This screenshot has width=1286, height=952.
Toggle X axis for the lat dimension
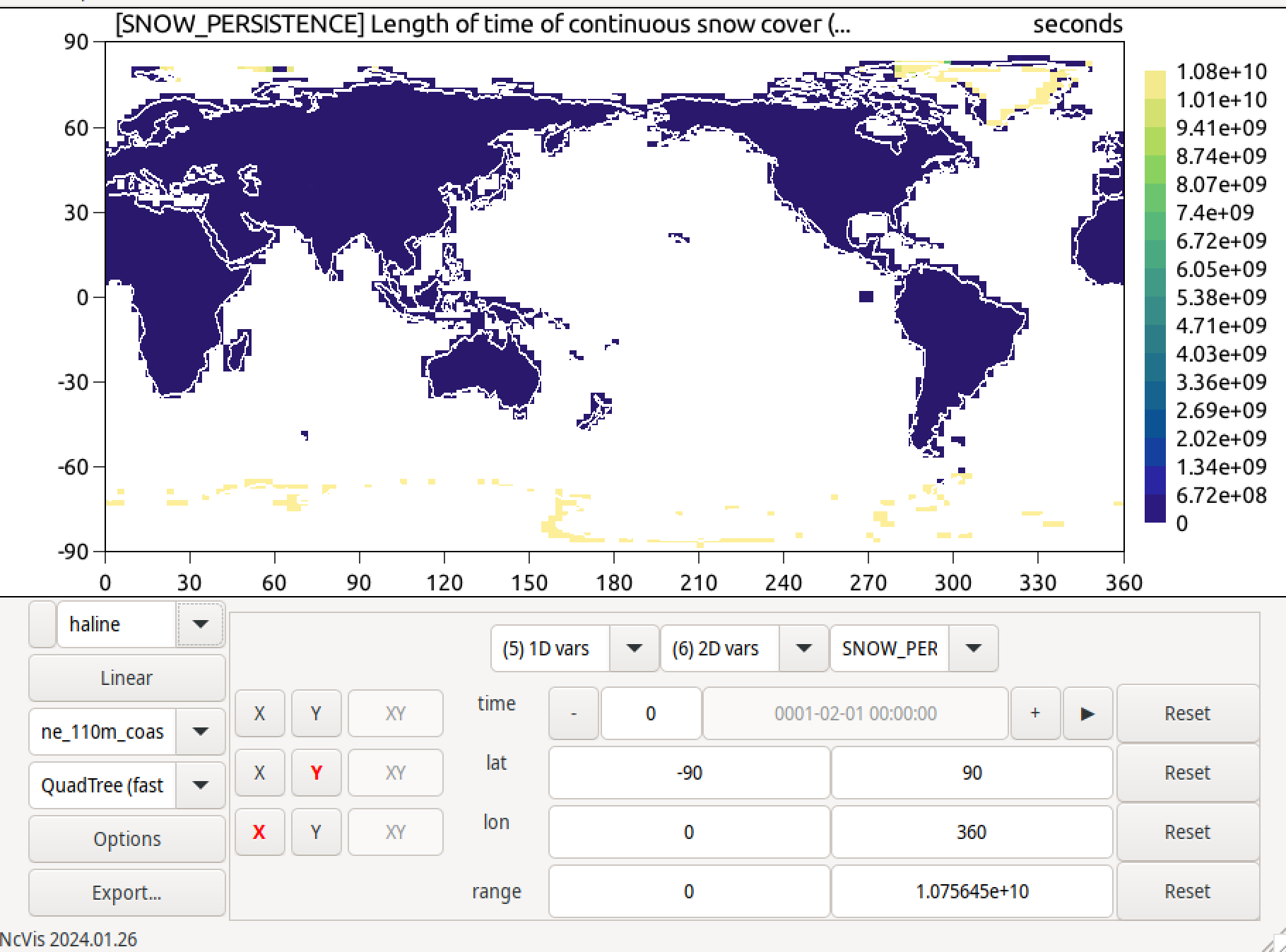pyautogui.click(x=259, y=773)
